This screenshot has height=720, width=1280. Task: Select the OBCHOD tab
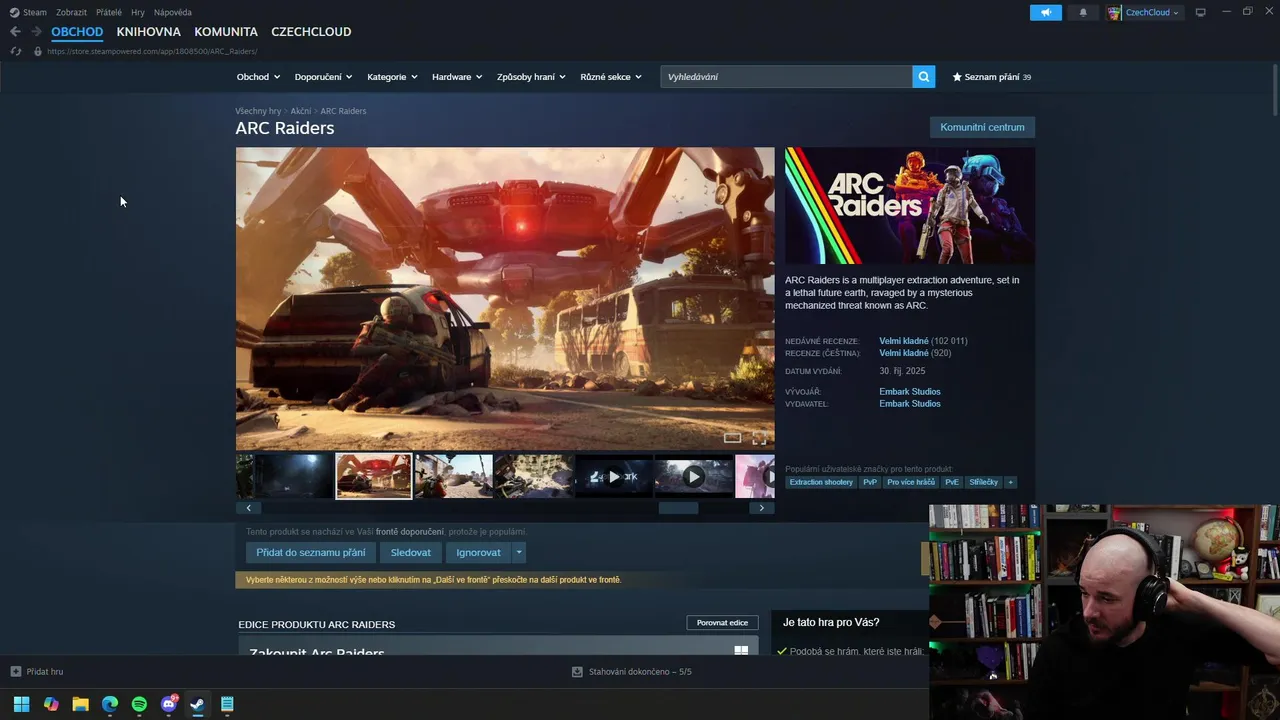coord(77,32)
